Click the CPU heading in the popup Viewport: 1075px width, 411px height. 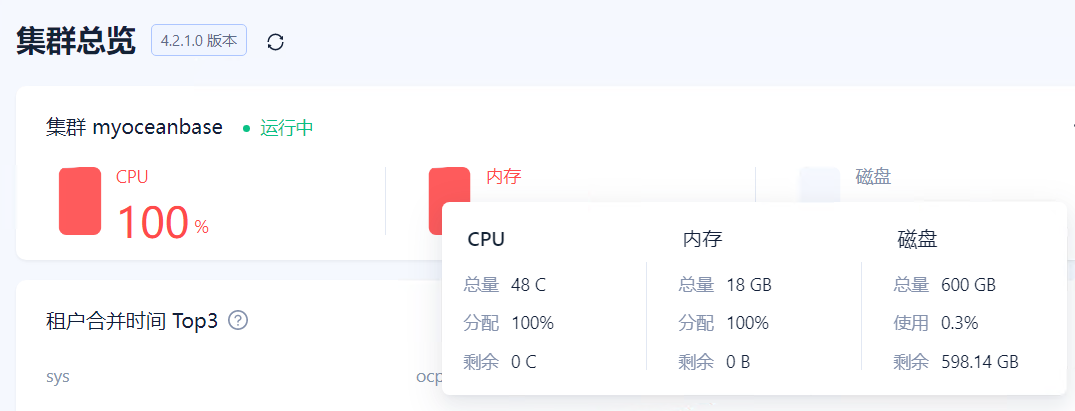click(486, 239)
